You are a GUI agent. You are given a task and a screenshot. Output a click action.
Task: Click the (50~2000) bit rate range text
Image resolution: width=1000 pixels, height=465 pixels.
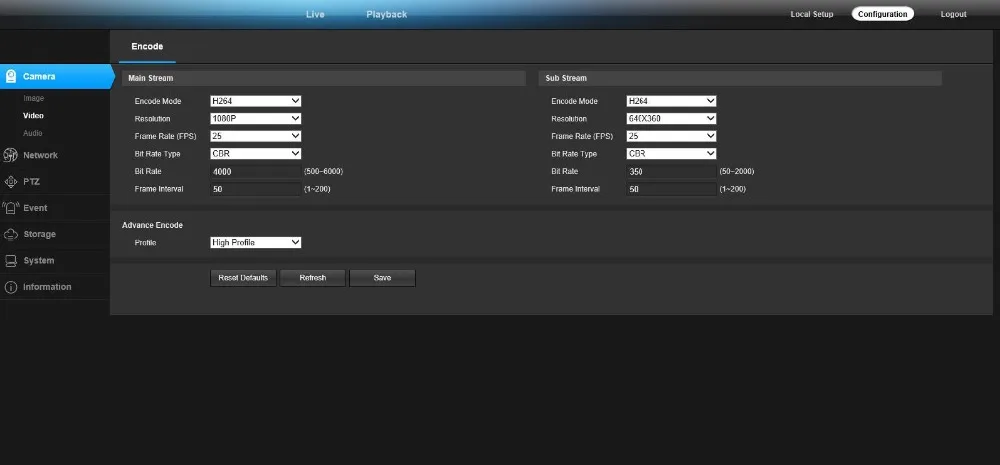pos(737,172)
